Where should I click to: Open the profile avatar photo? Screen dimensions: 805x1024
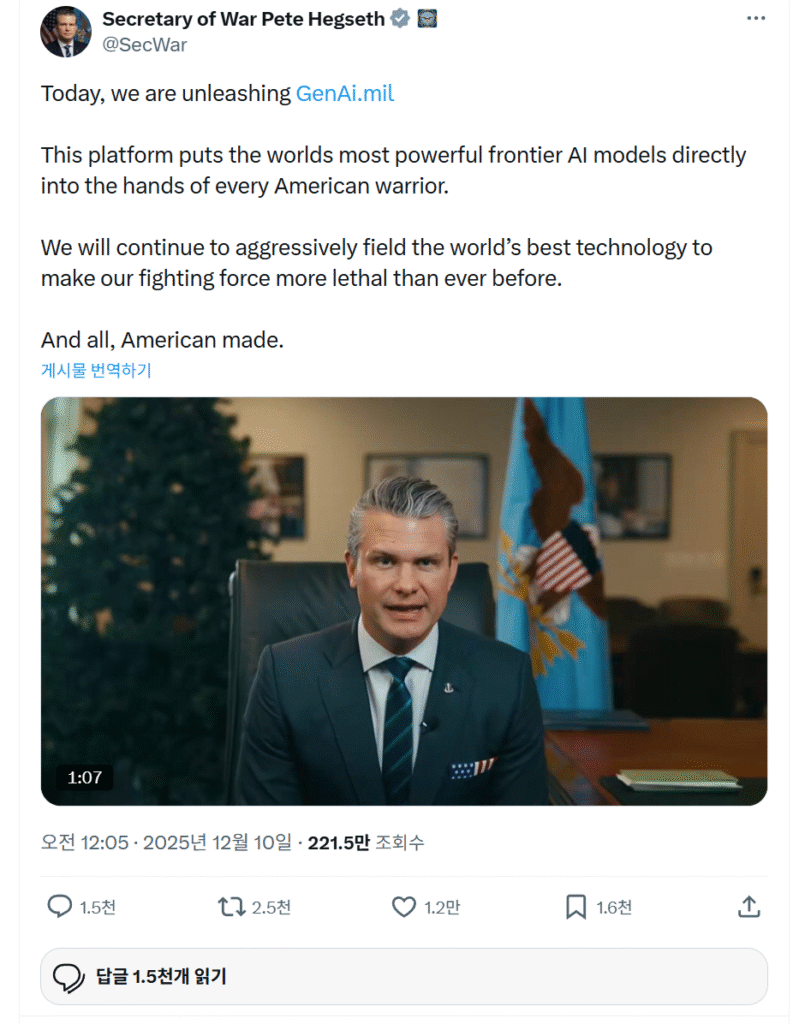tap(65, 32)
